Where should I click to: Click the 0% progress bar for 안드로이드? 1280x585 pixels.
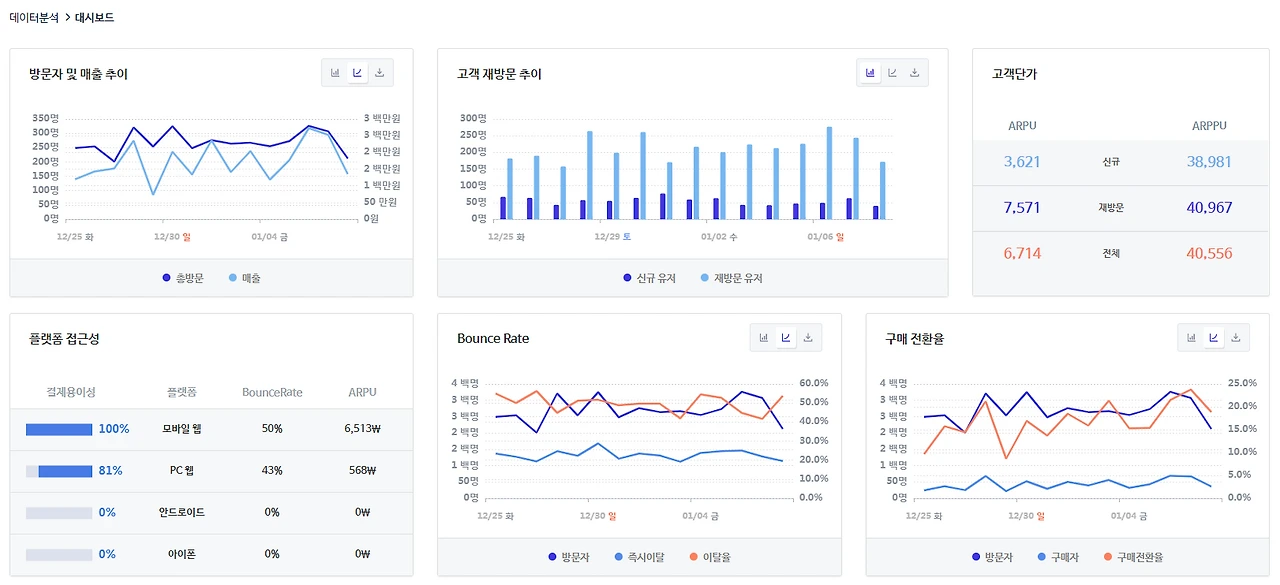point(59,513)
